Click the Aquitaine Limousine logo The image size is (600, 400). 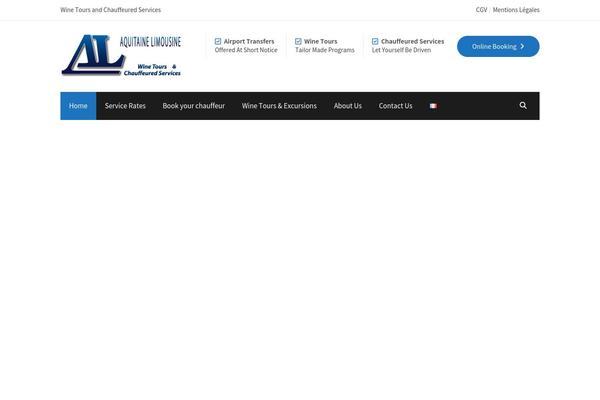point(121,55)
